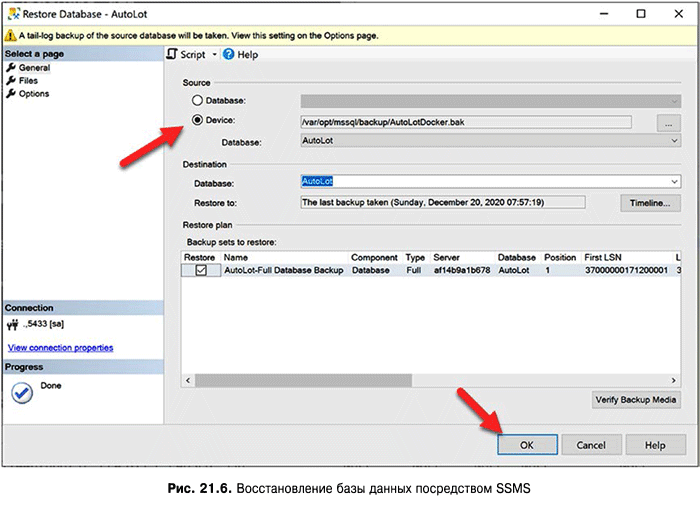Open View connection properties link
700x508 pixels.
point(60,348)
